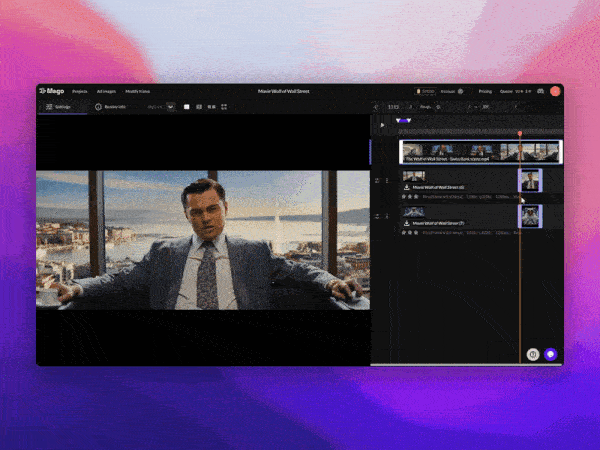
Task: Click the round white button beside the chat bubble
Action: coord(533,354)
